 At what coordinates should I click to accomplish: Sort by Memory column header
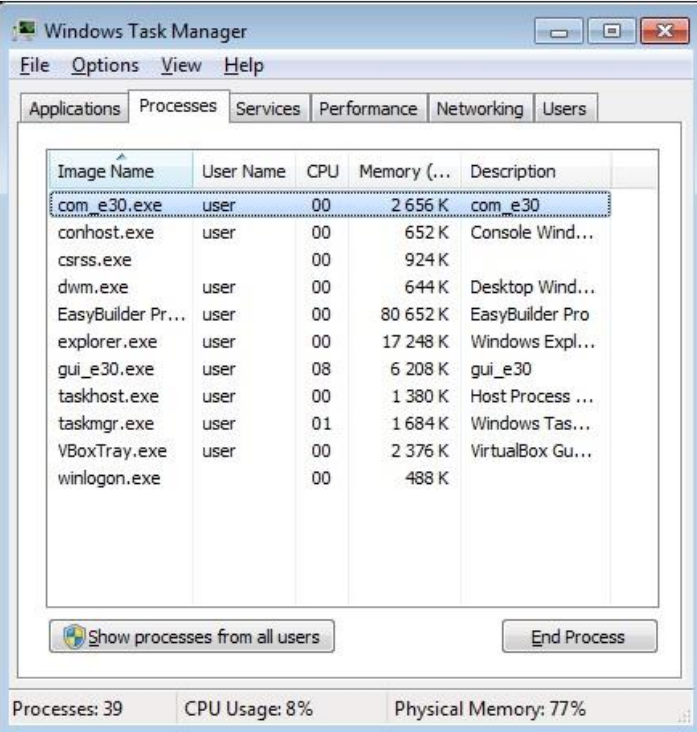point(405,171)
